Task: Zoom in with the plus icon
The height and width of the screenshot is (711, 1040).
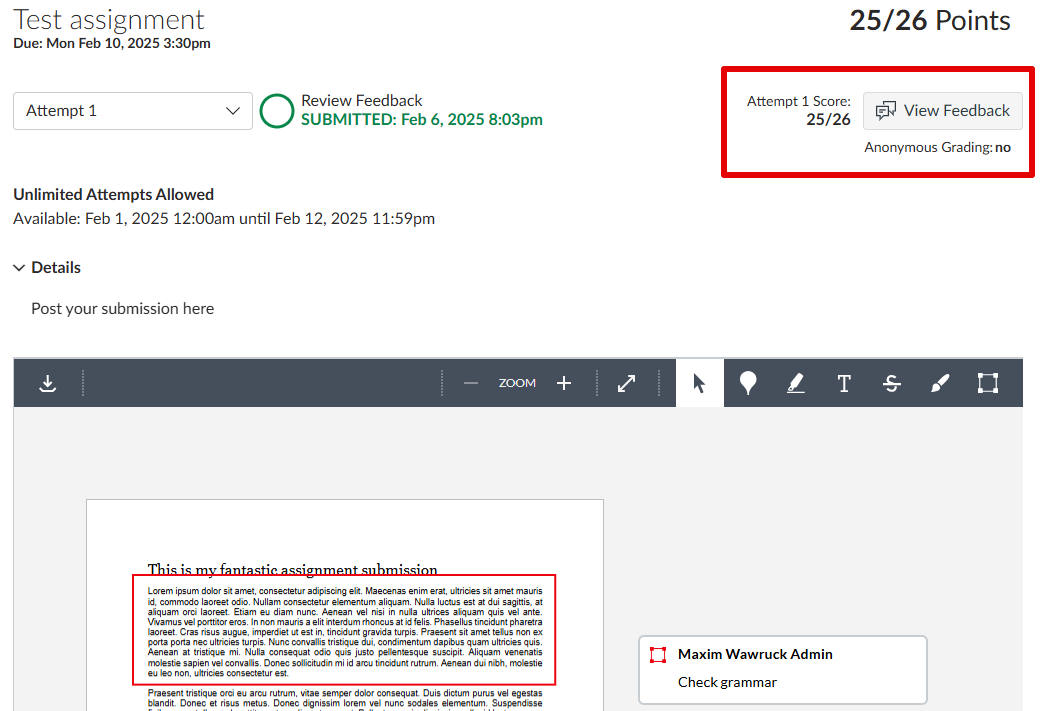Action: pos(564,383)
